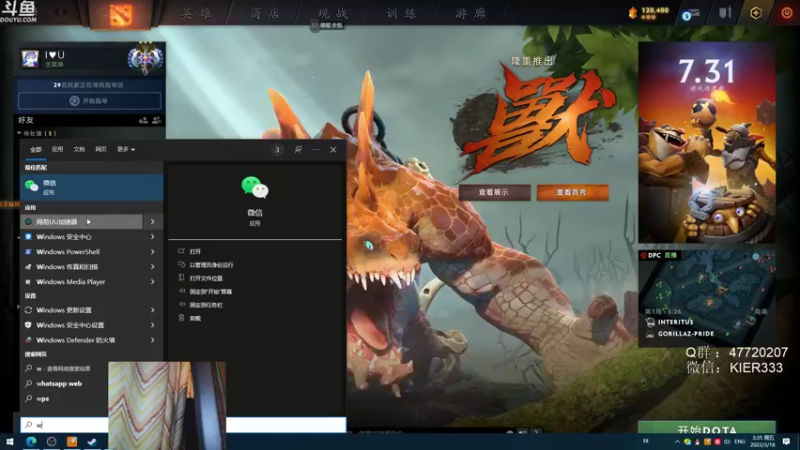800x450 pixels.
Task: Click the back/forward arrows beside the Dota logo
Action: 60,11
